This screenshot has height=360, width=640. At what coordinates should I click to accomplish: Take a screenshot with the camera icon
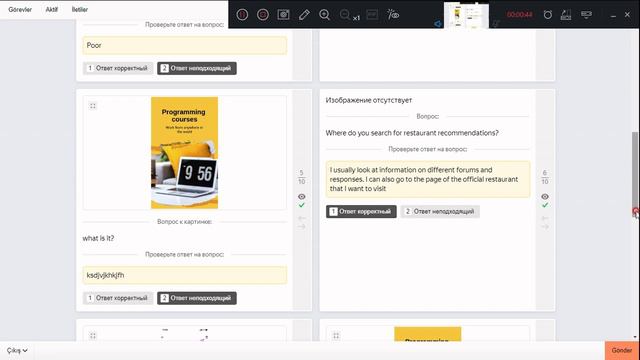[283, 15]
